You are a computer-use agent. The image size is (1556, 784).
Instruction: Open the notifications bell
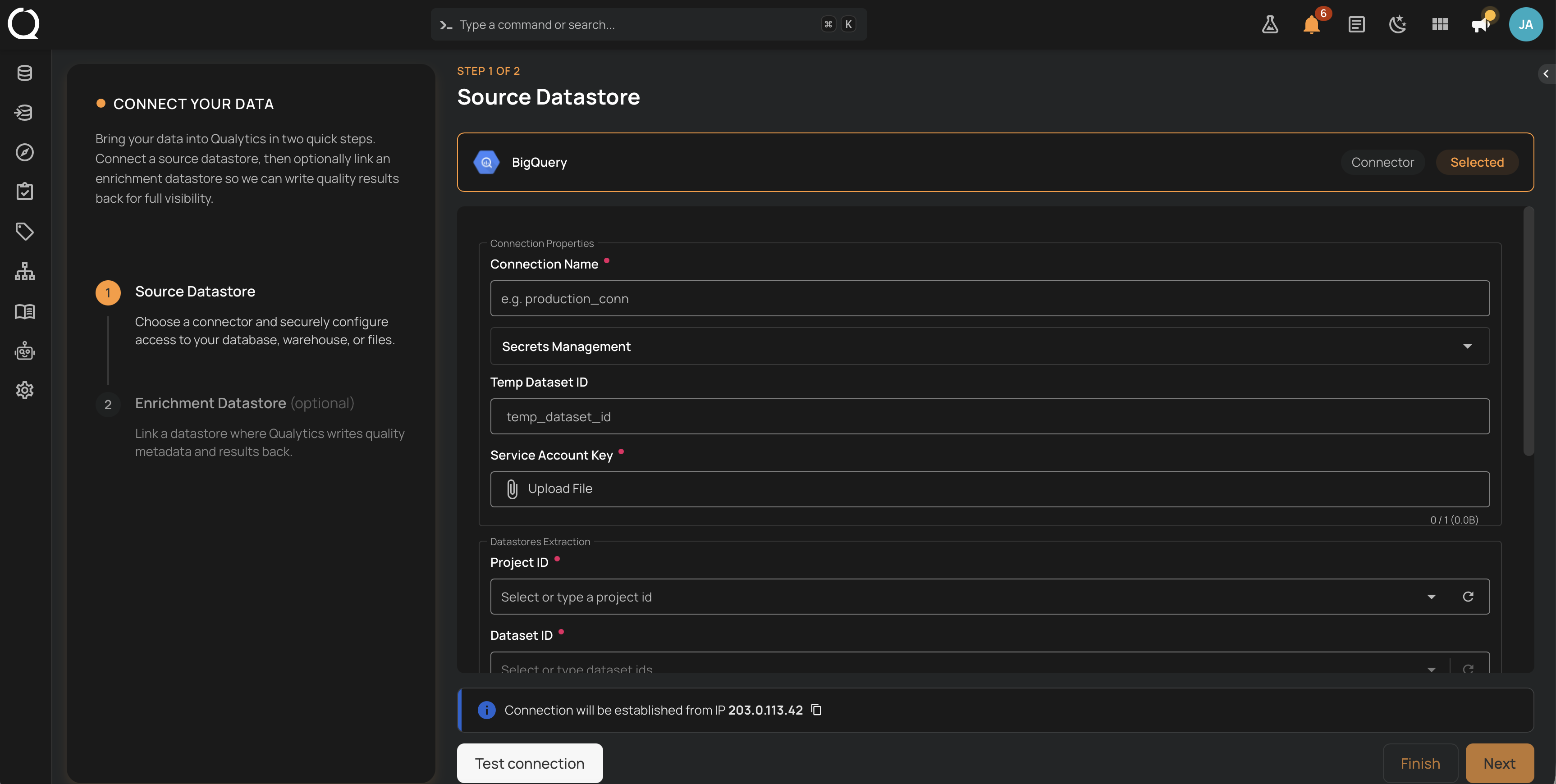click(1311, 25)
